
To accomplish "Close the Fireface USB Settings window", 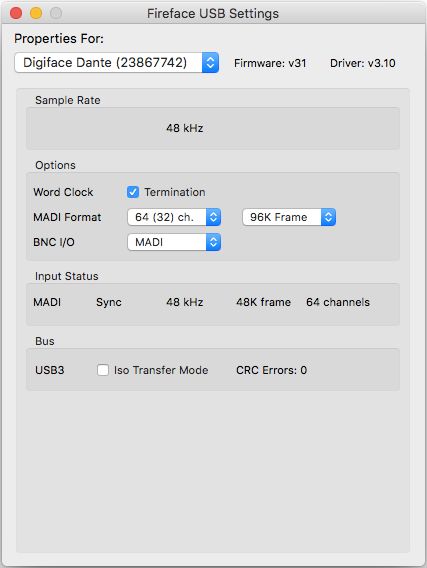I will point(16,13).
